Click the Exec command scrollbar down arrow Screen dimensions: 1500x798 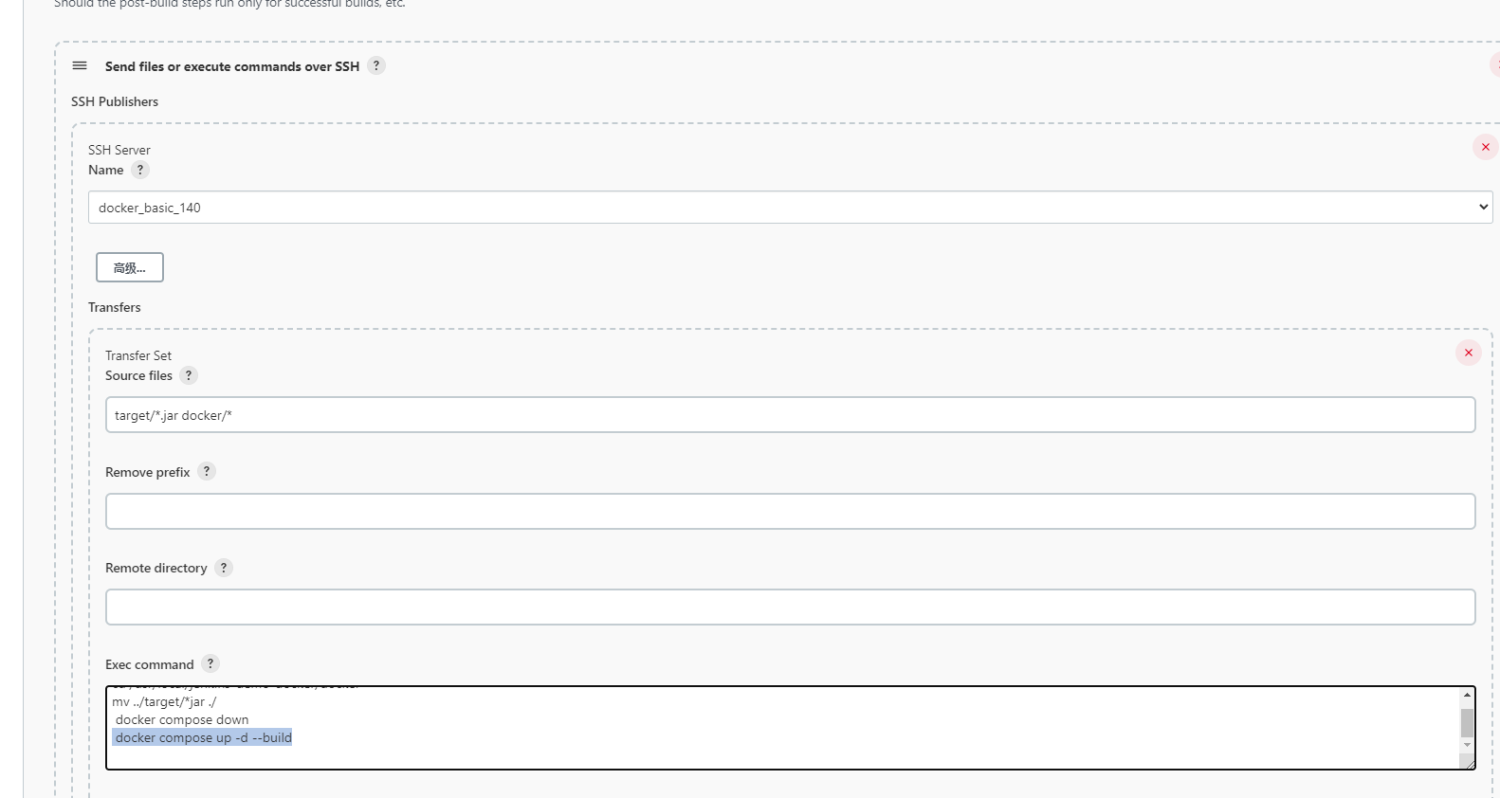click(1467, 745)
